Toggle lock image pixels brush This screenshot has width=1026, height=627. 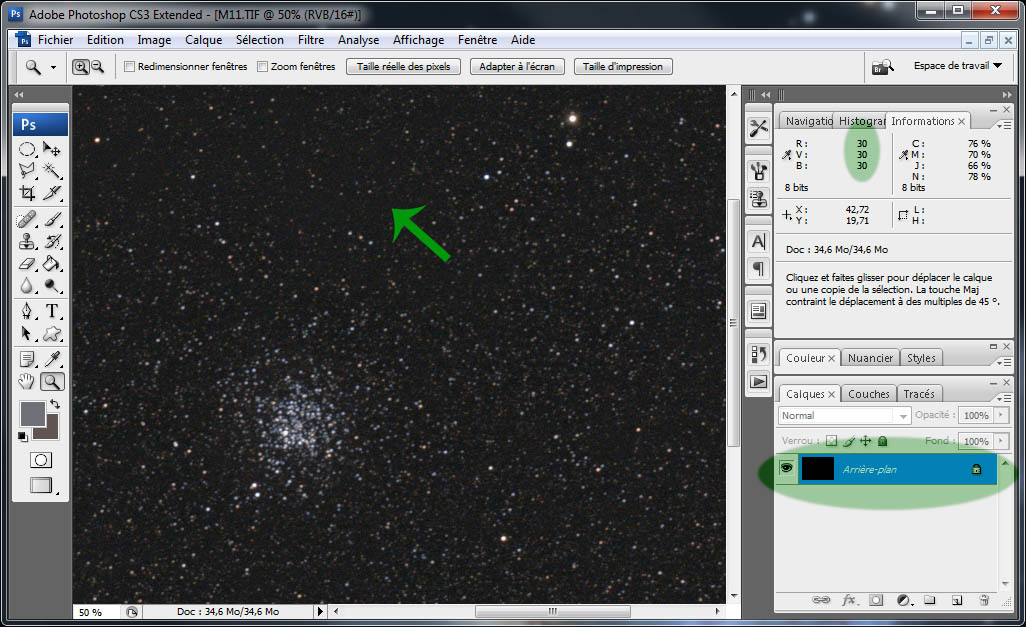pyautogui.click(x=849, y=441)
